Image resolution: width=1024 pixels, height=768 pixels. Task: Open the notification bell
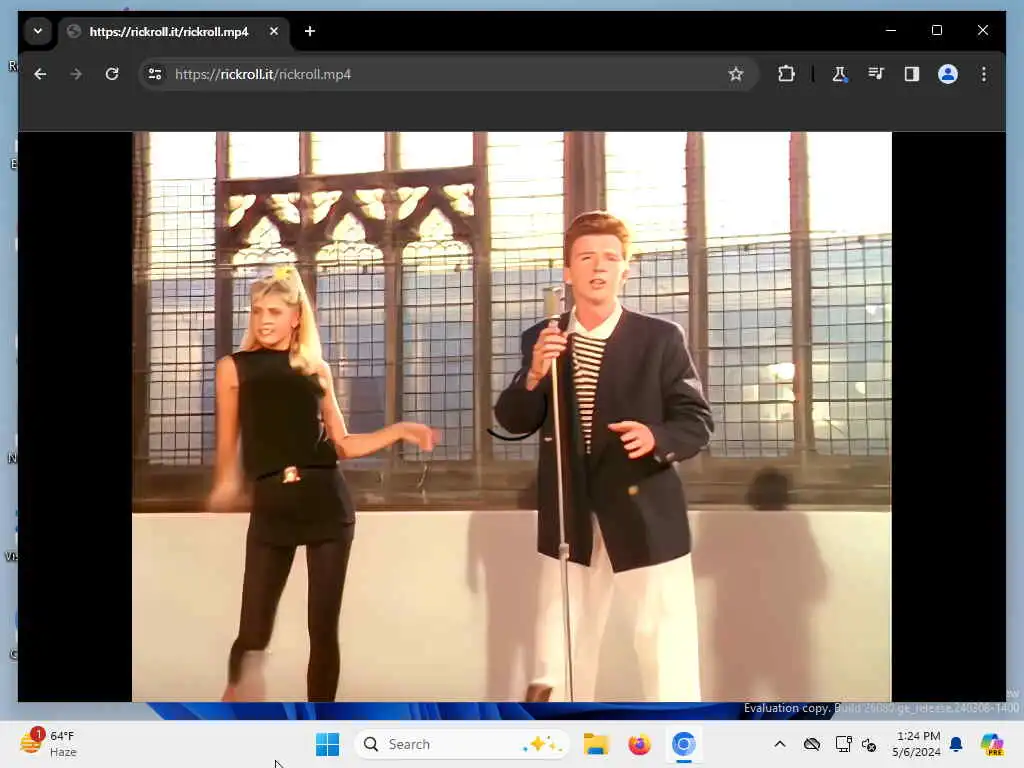point(956,744)
